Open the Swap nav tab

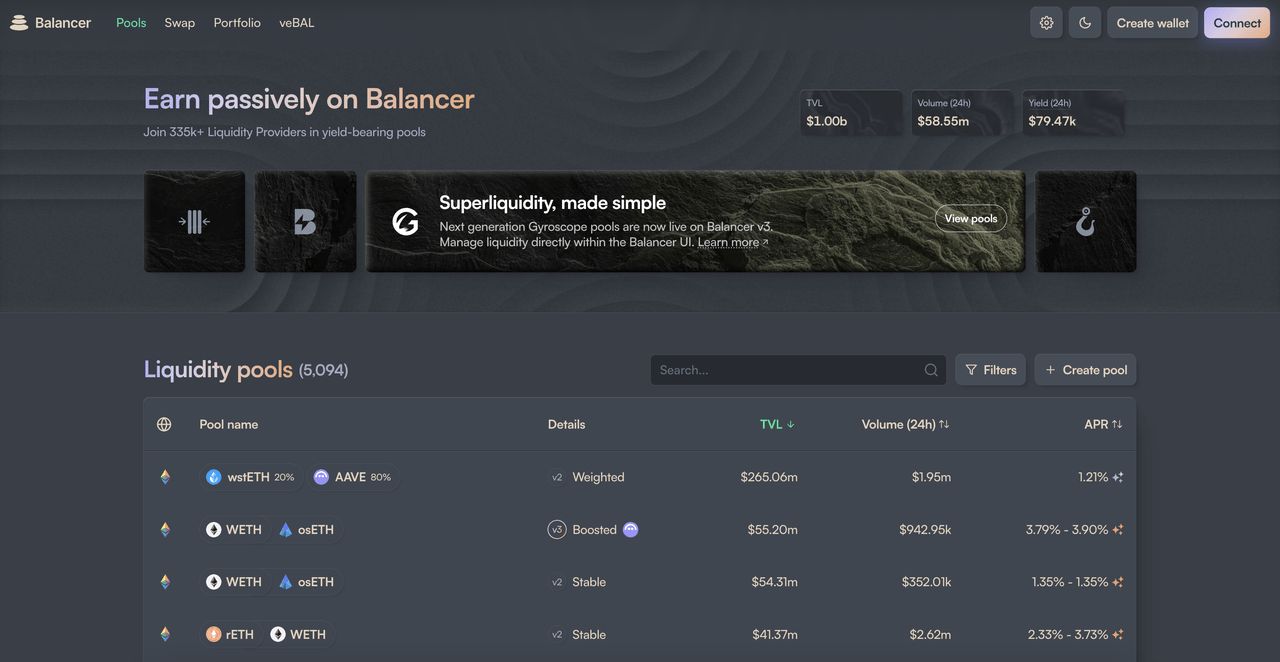pyautogui.click(x=180, y=23)
